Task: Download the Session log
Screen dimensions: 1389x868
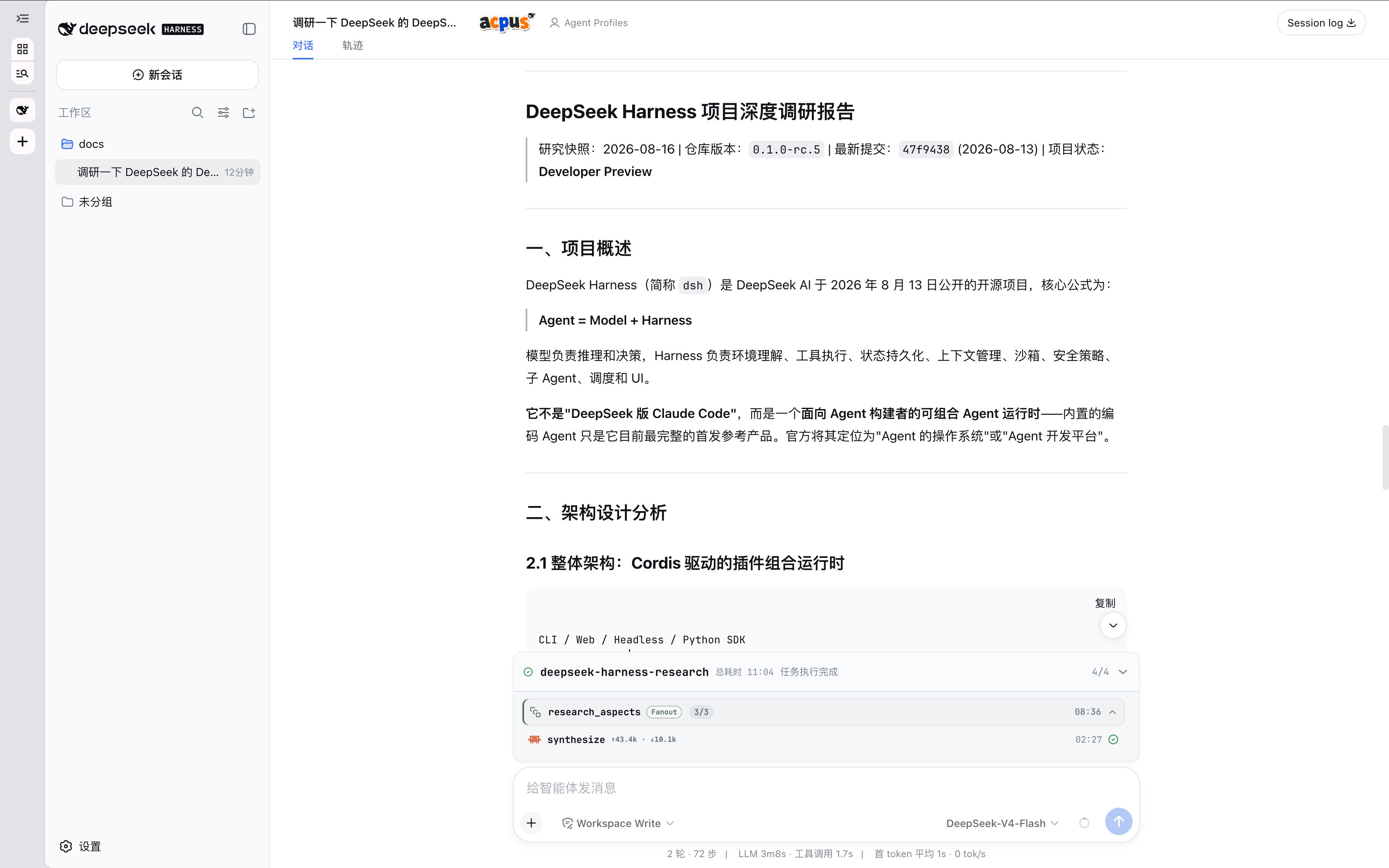Action: (x=1321, y=23)
